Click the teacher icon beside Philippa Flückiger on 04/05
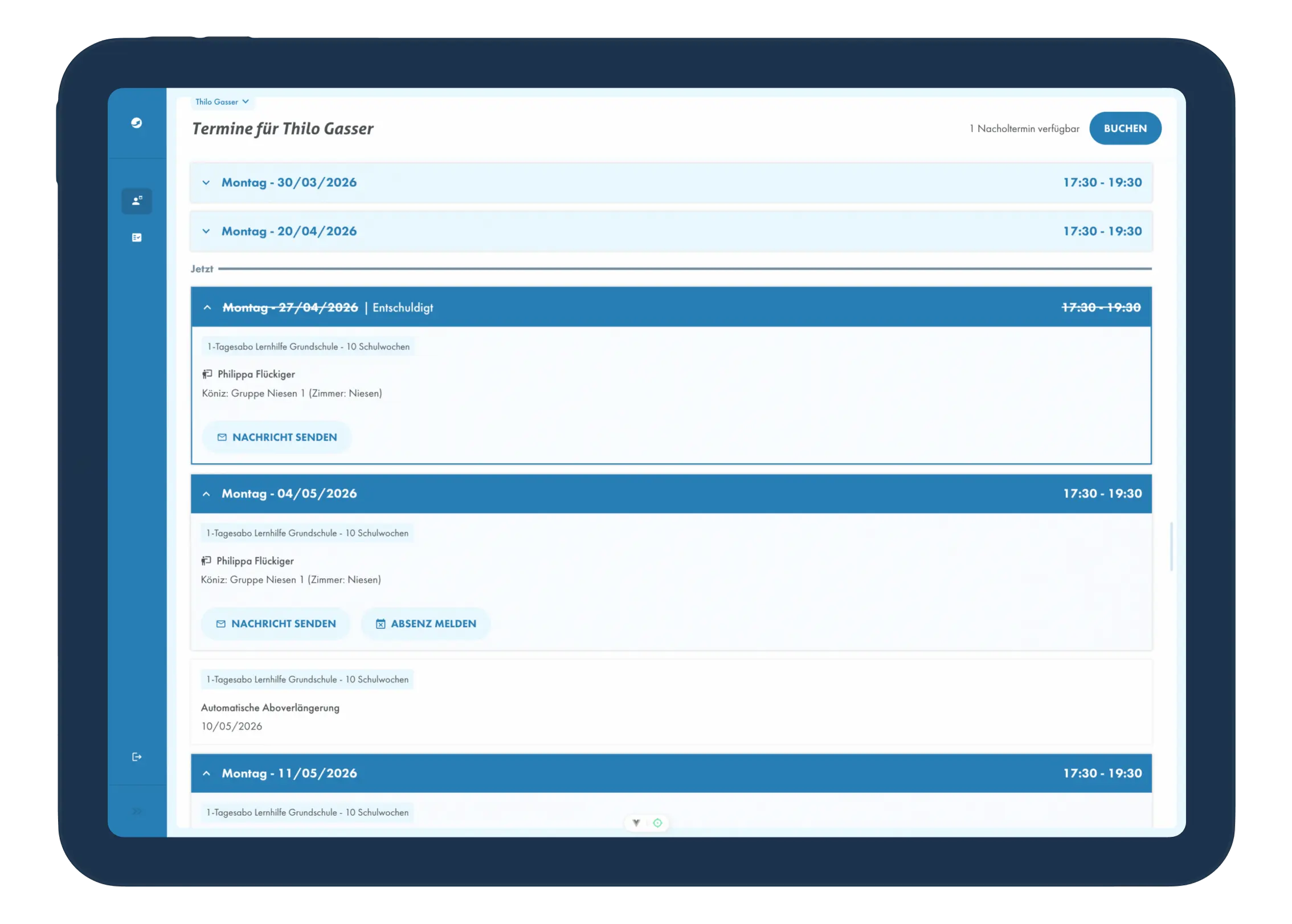 tap(206, 561)
